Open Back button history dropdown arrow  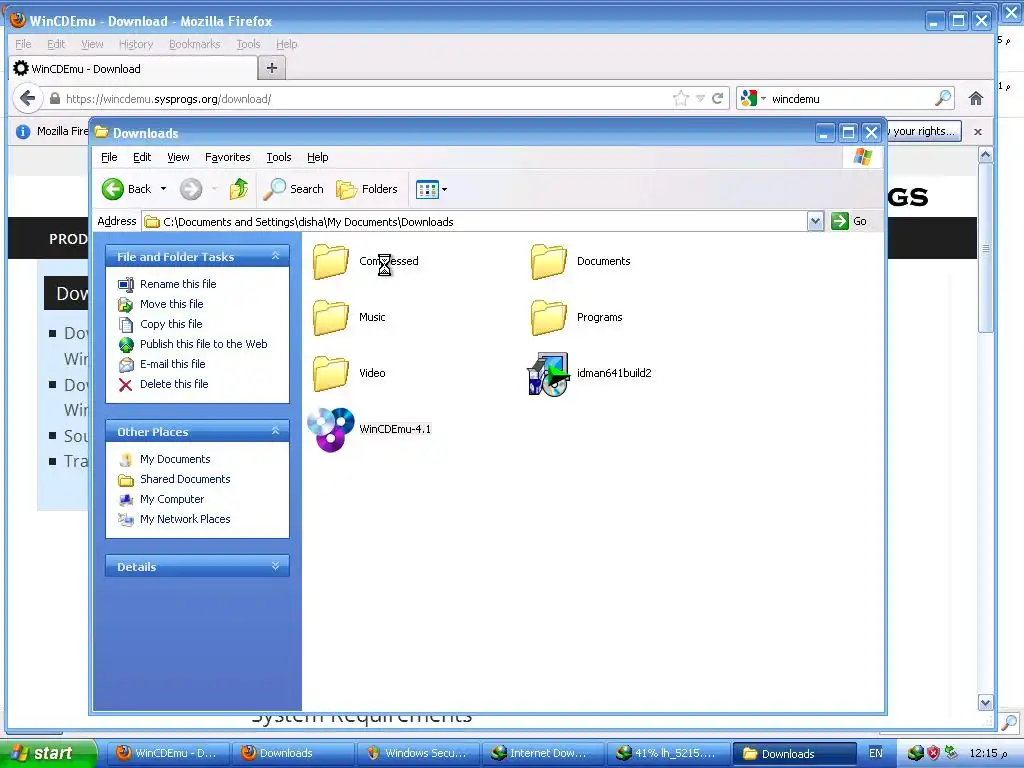[163, 189]
